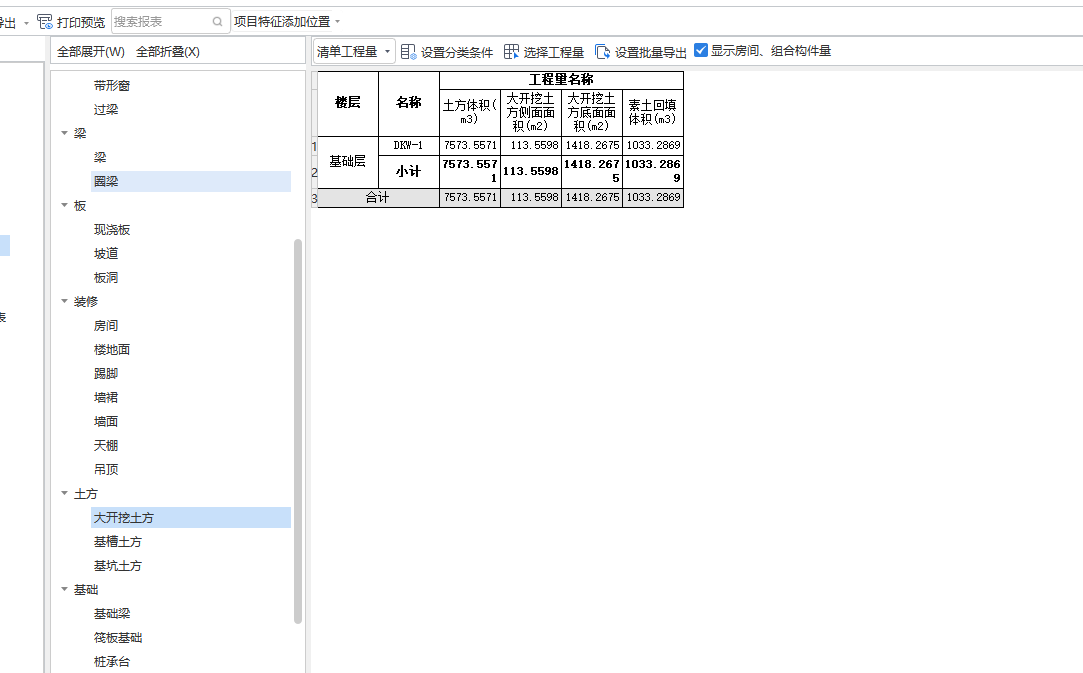Select 墙面 in the tree

click(106, 421)
